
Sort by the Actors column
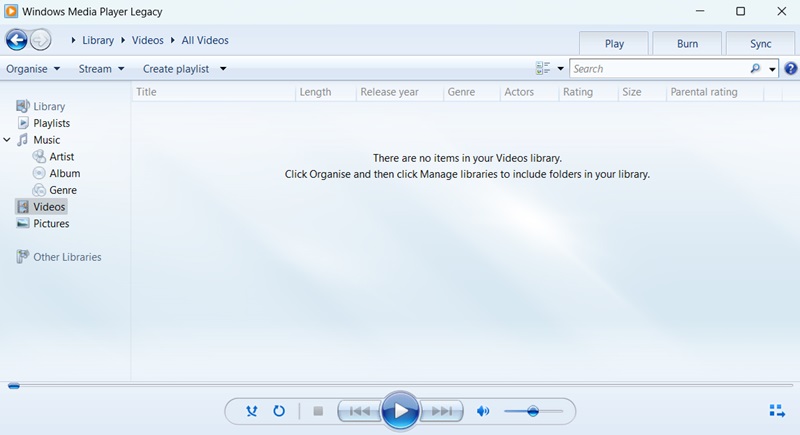pos(529,92)
